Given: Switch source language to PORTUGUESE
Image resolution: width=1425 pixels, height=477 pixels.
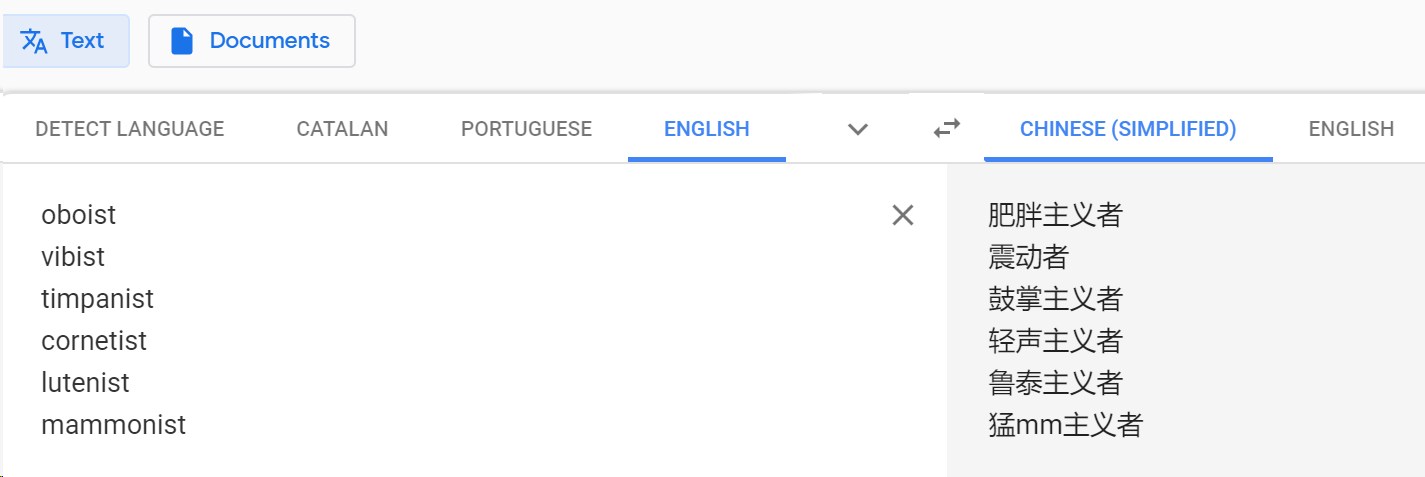Looking at the screenshot, I should (x=526, y=129).
